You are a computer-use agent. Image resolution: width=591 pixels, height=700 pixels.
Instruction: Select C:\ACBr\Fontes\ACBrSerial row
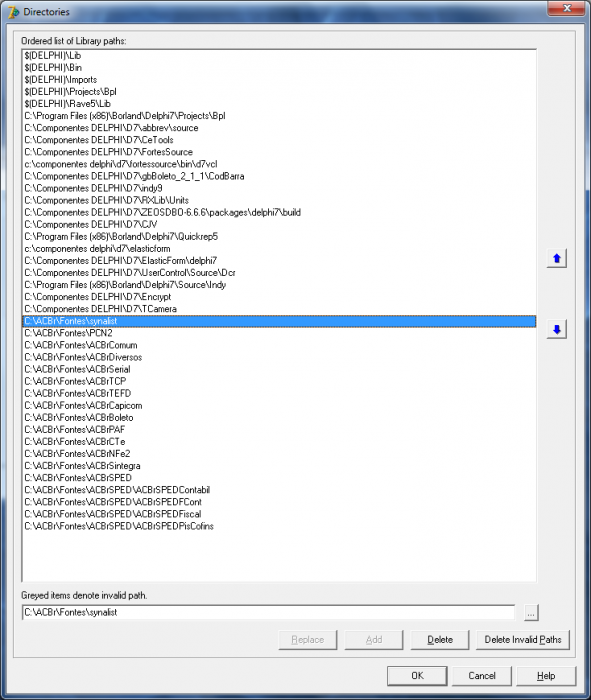(279, 369)
